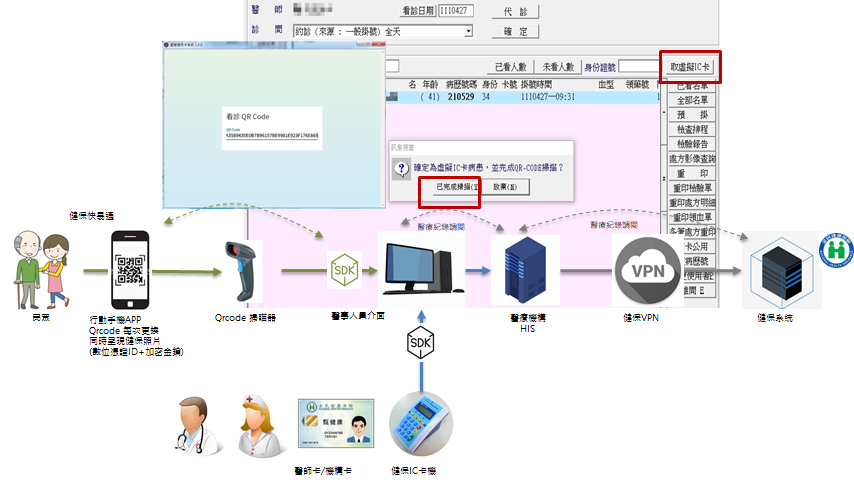Confirm with the 已完成掃描 dialog button
The width and height of the screenshot is (854, 490).
pyautogui.click(x=456, y=187)
